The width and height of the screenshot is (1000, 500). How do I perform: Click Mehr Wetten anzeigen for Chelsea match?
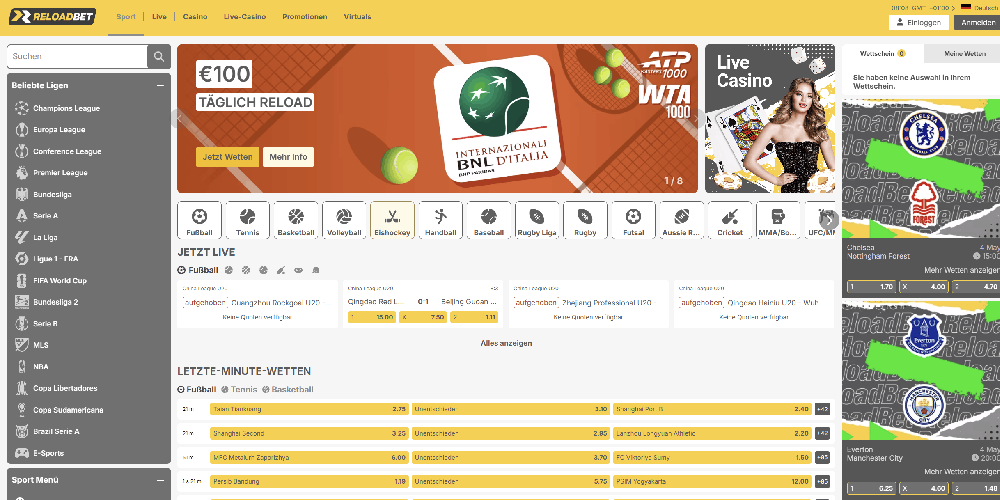(961, 270)
